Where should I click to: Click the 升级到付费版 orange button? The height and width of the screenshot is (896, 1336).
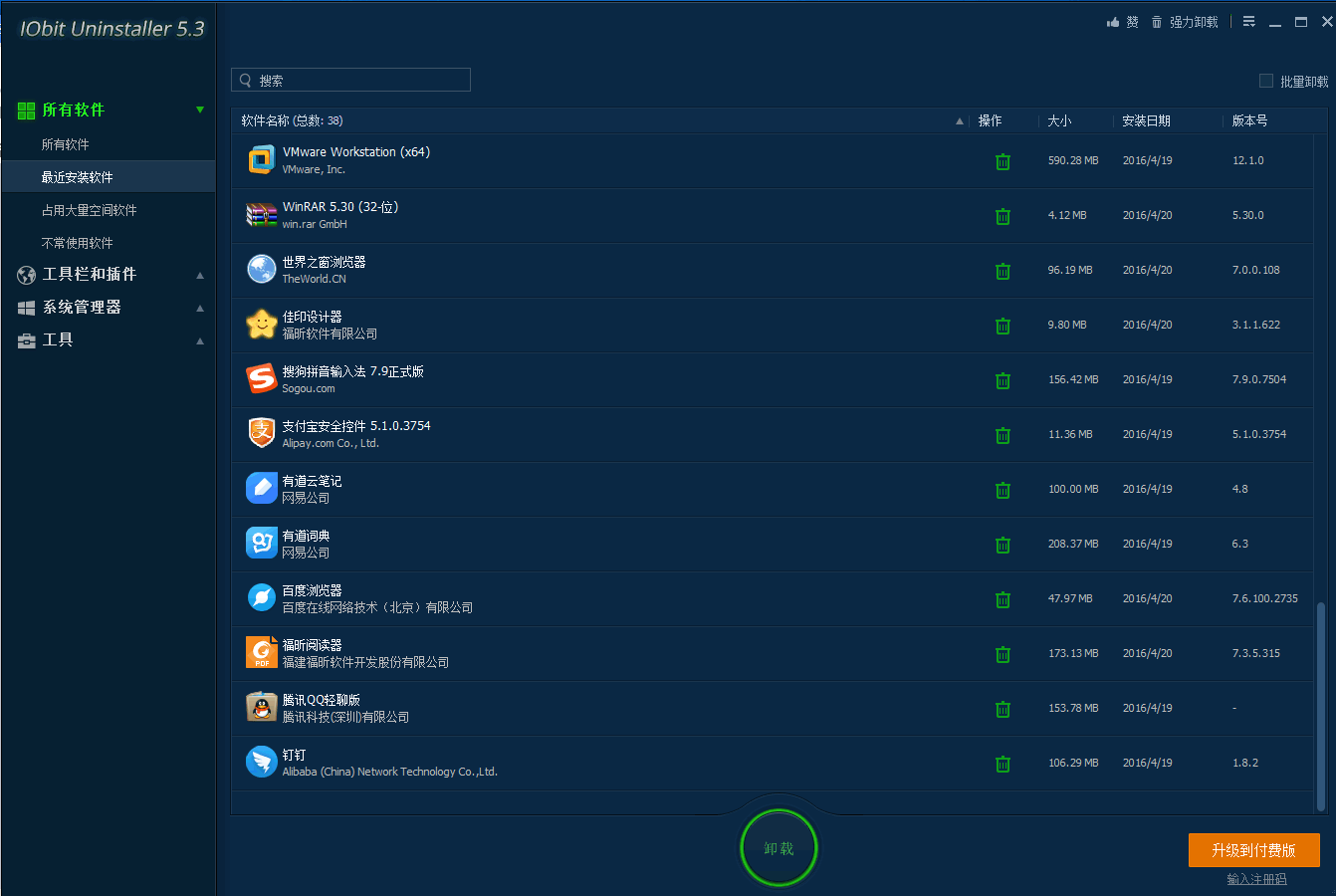tap(1253, 850)
